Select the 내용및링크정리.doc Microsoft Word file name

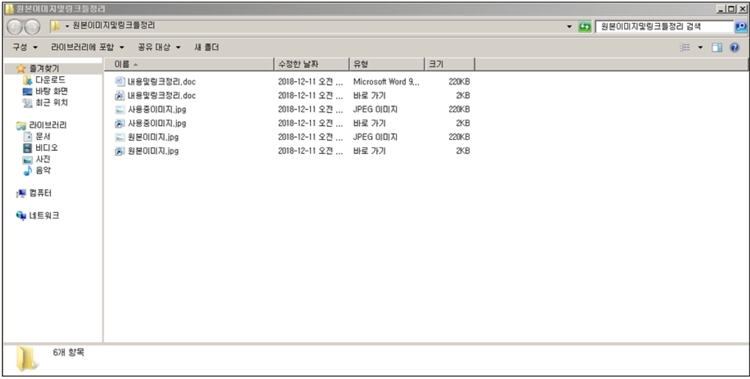[x=162, y=82]
